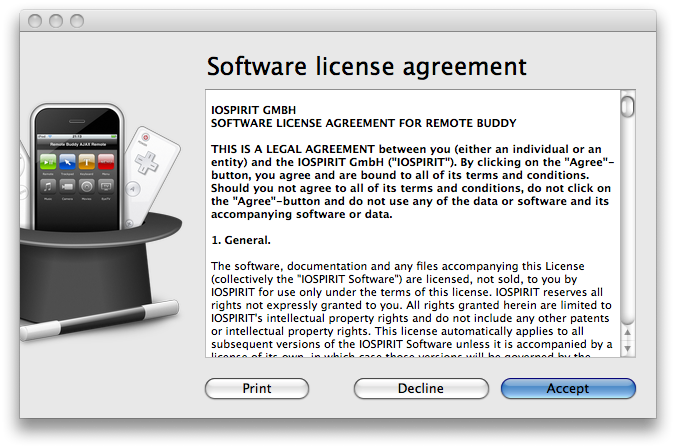Zoom the window with the third title button
This screenshot has width=676, height=448.
(77, 21)
